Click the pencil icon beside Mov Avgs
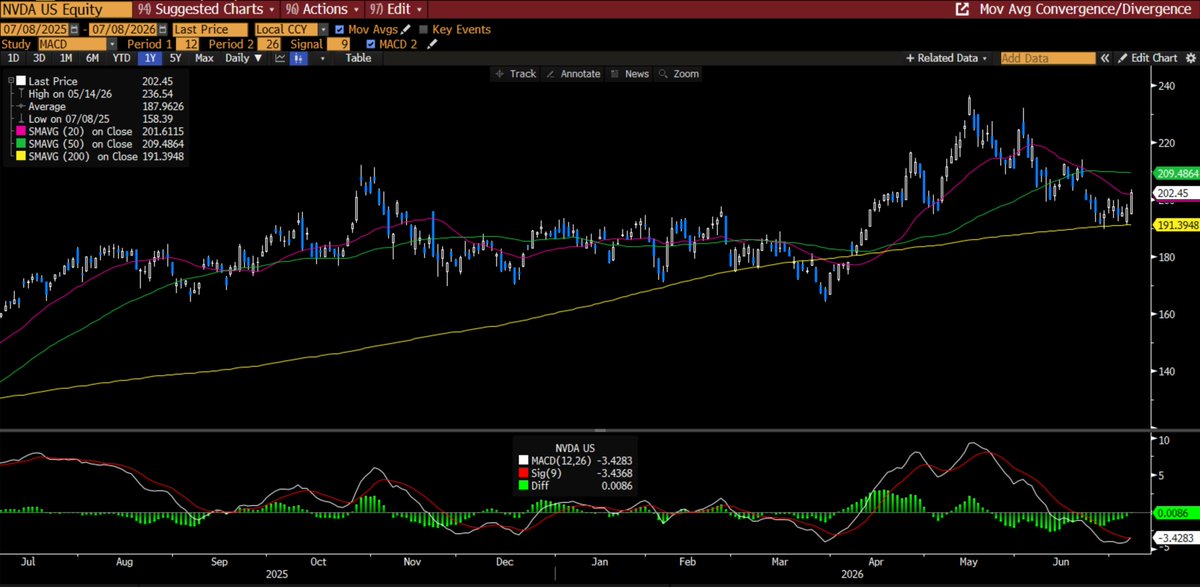The height and width of the screenshot is (587, 1200). click(406, 29)
